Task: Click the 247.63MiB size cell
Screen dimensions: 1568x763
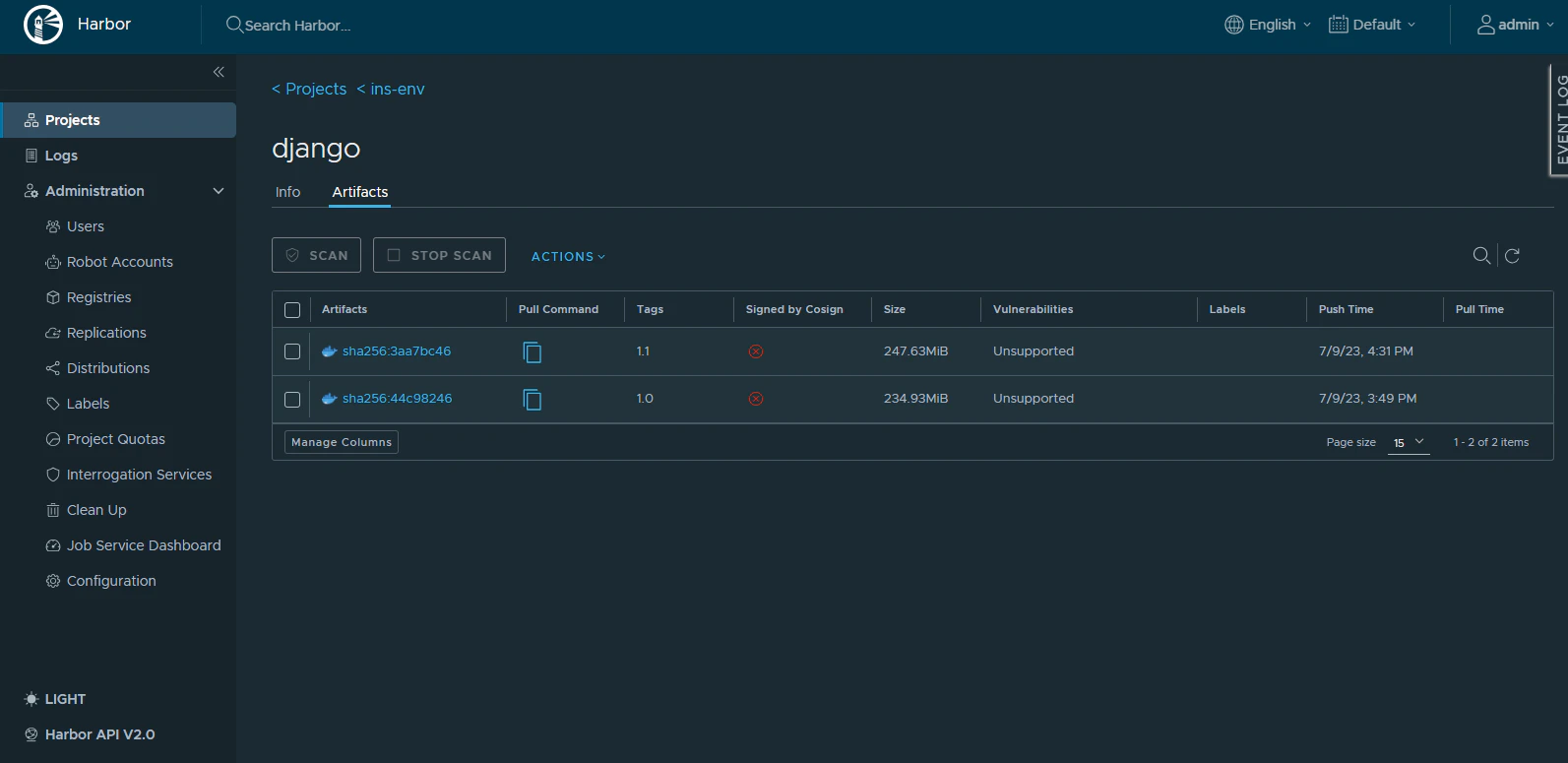Action: click(915, 351)
